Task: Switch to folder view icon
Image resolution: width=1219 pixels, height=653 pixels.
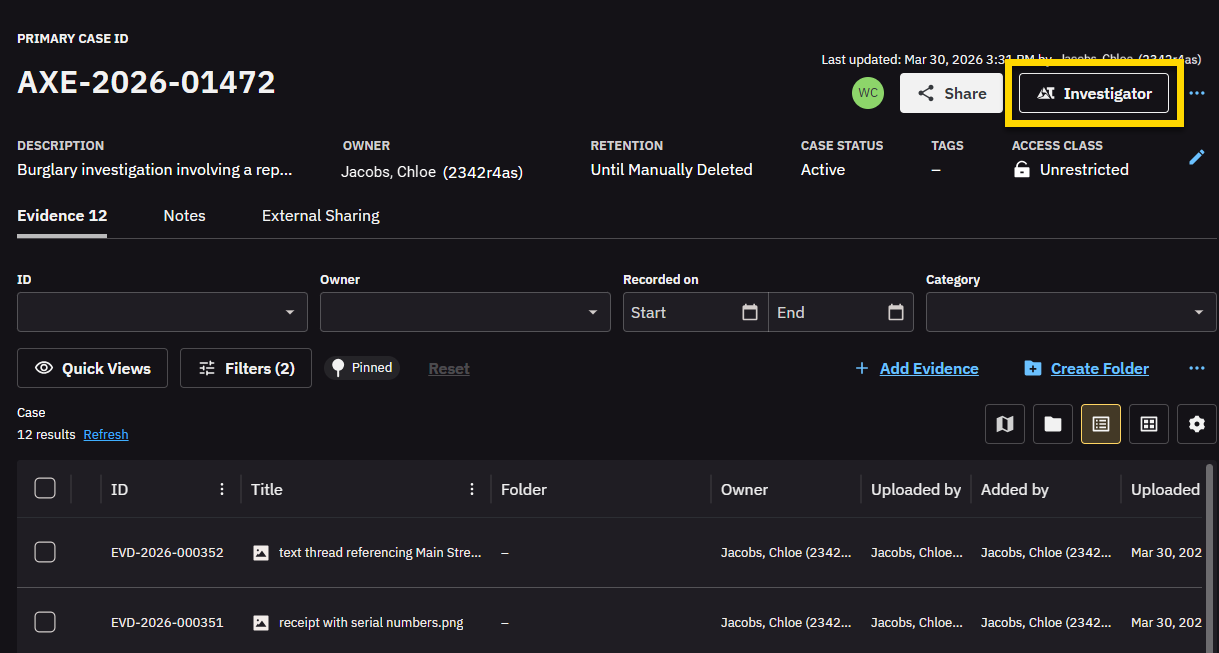Action: click(x=1053, y=424)
